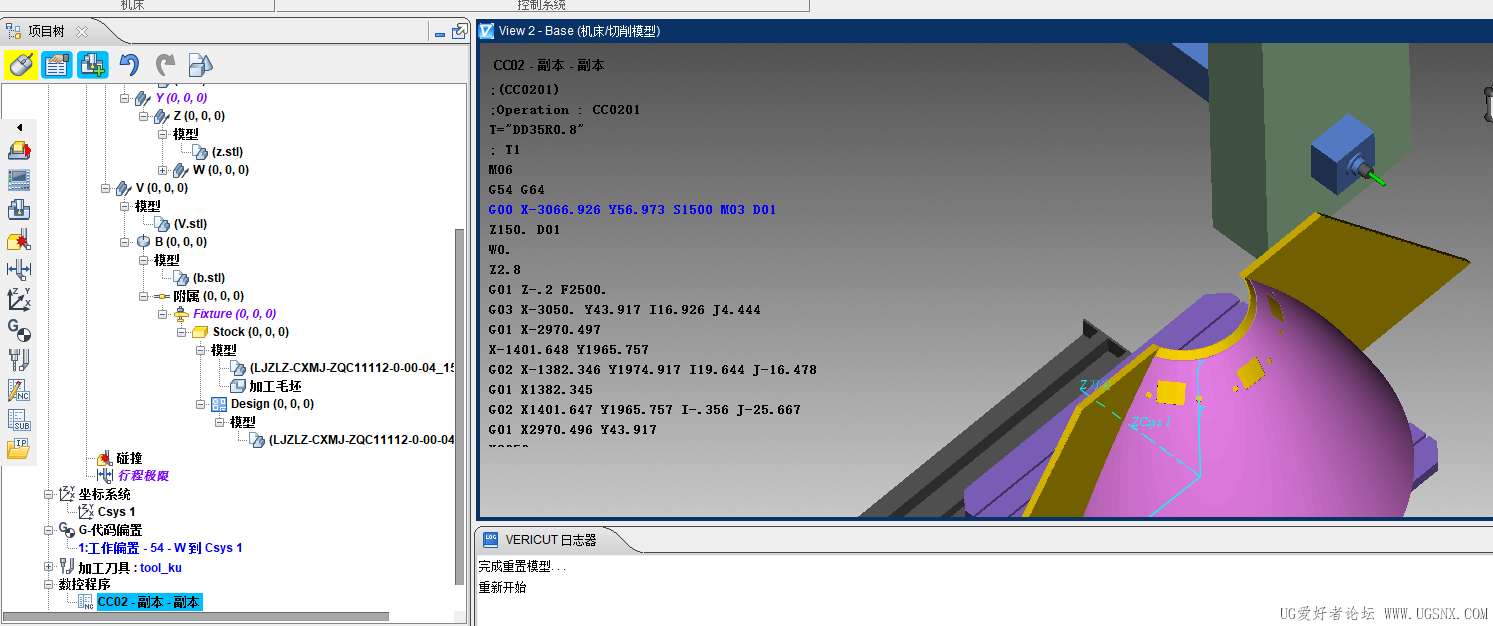Click the ZYX coordinate systems sidebar icon

19,299
